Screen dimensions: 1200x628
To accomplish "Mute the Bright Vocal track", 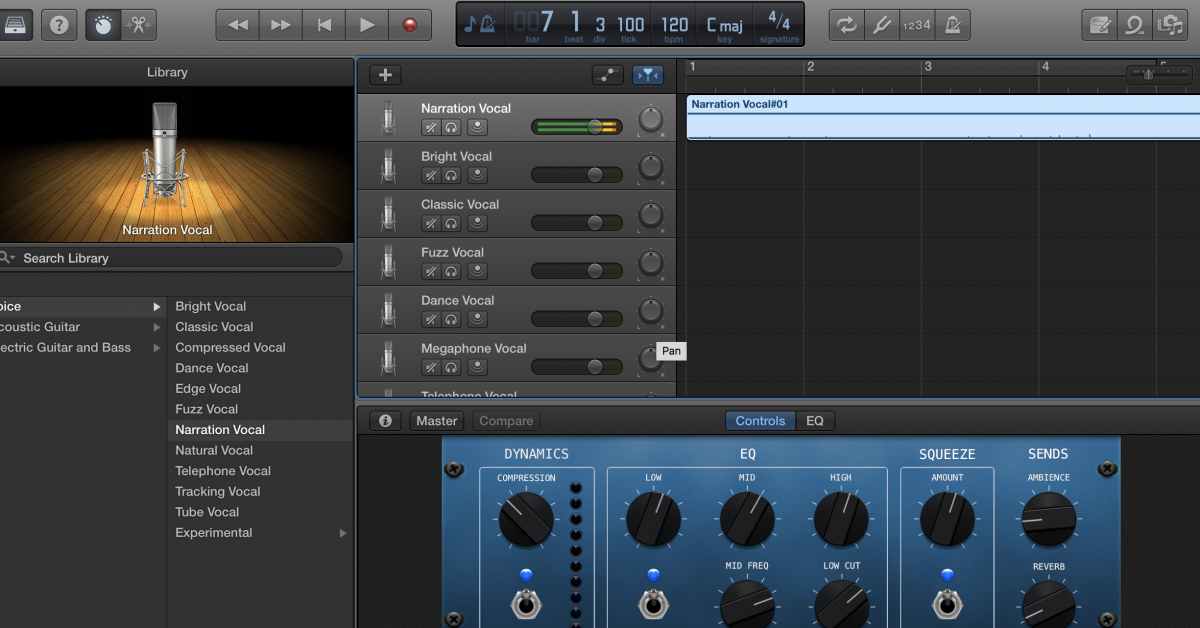I will (x=430, y=175).
